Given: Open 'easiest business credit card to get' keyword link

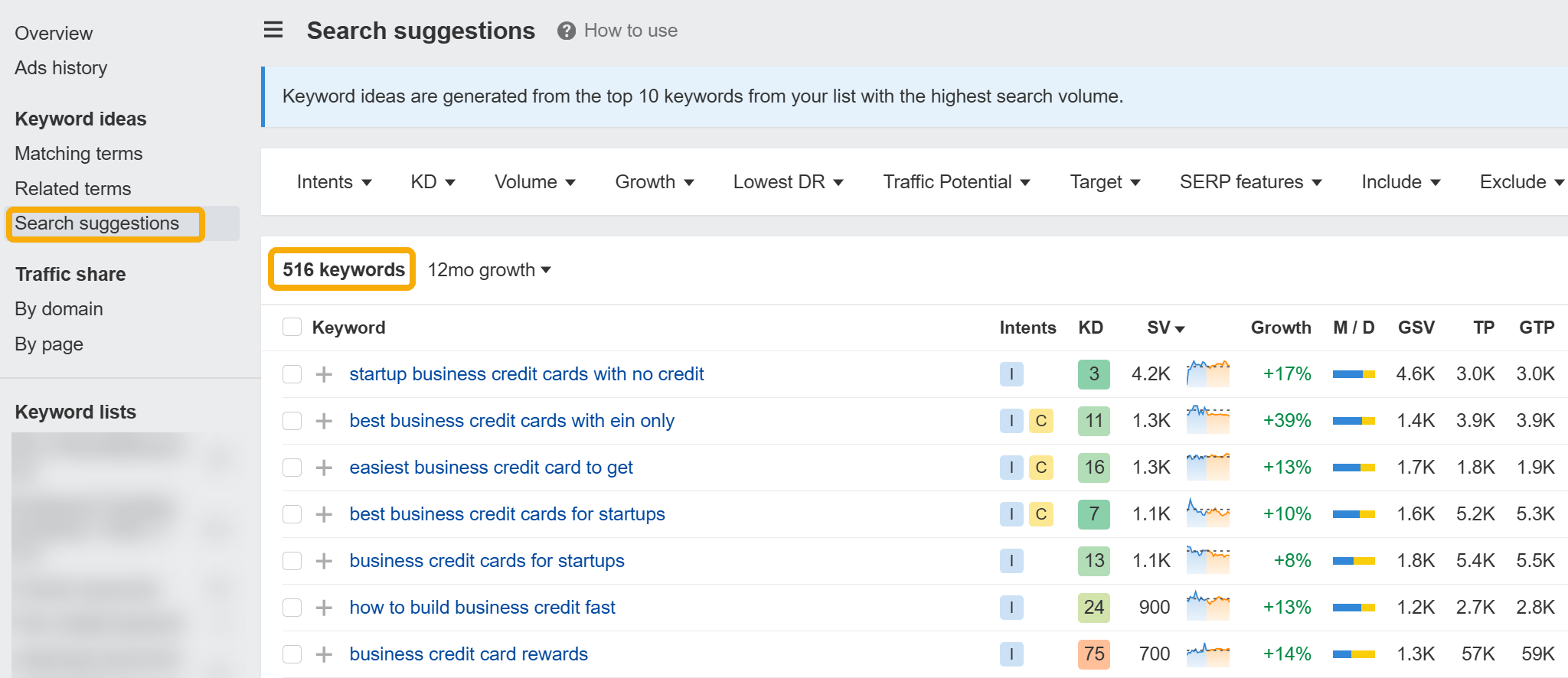Looking at the screenshot, I should tap(491, 468).
